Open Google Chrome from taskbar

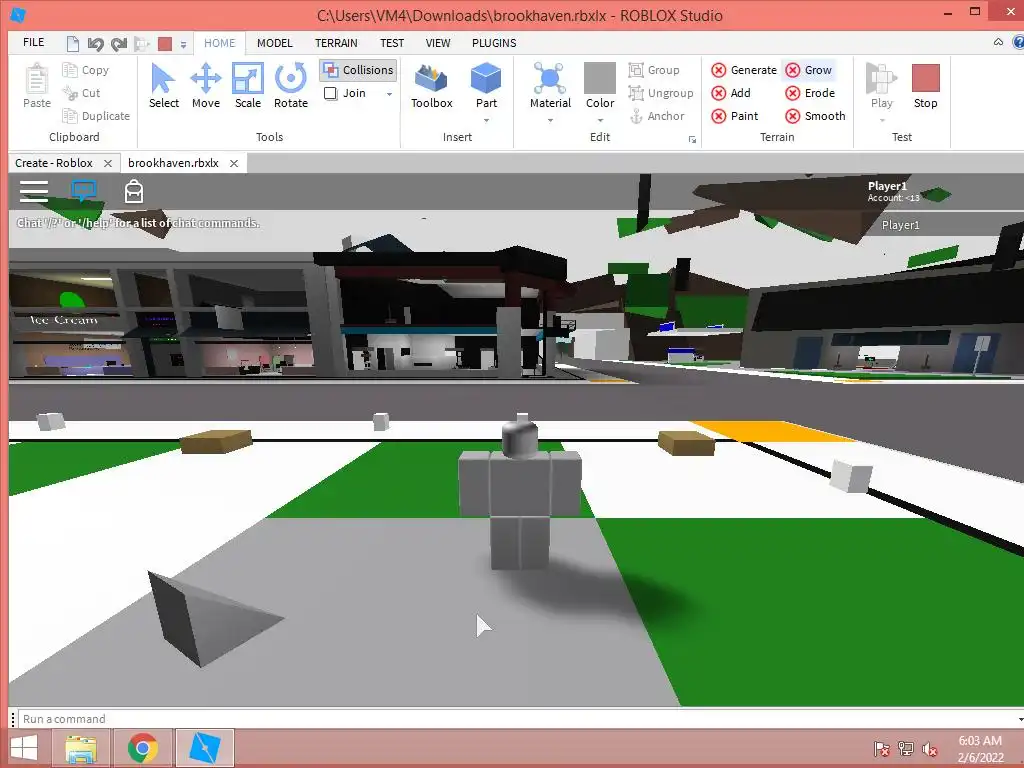pos(143,748)
